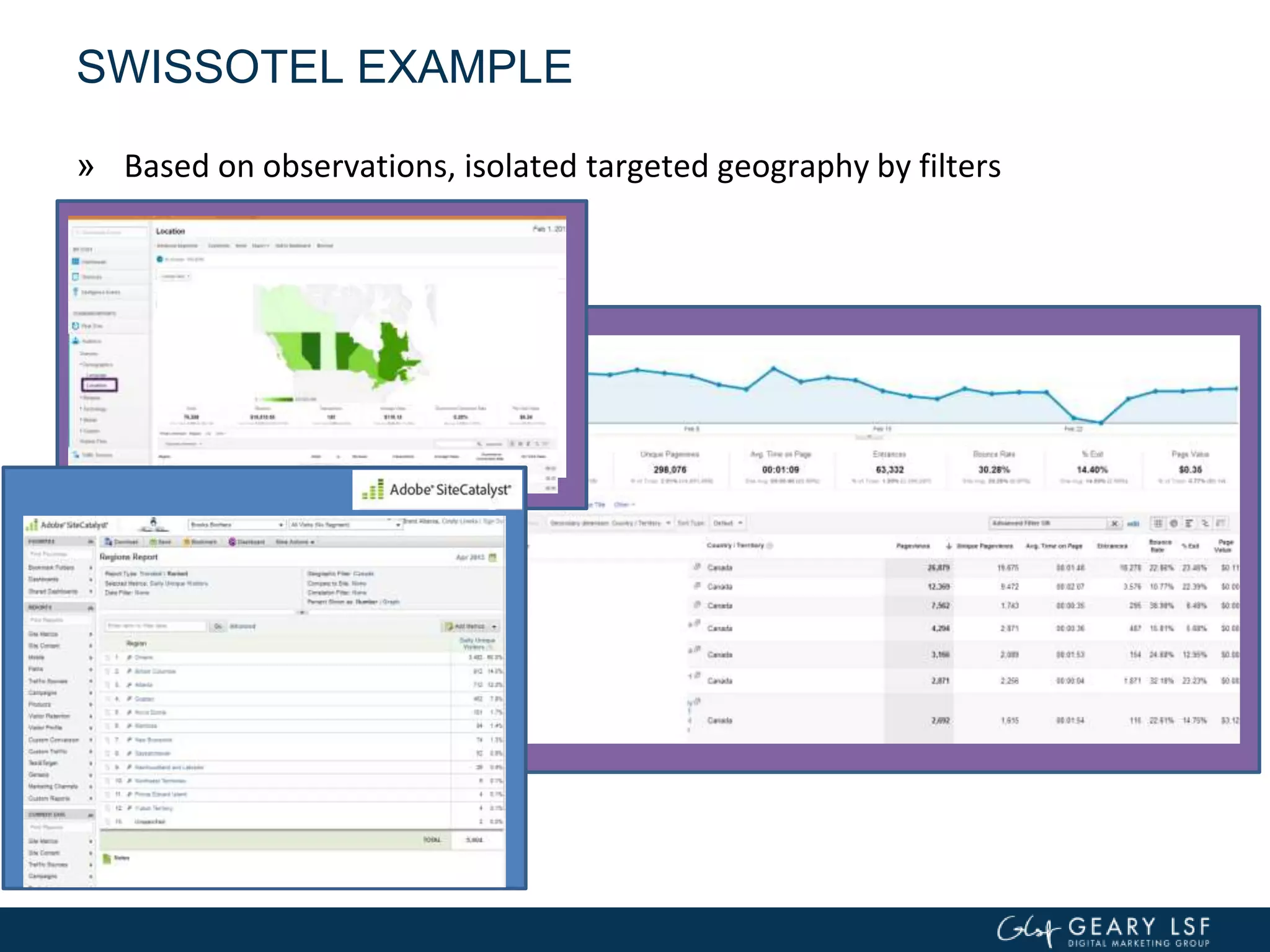Click Advanced Segments in Location report toolbar
The image size is (1270, 952).
[x=177, y=246]
